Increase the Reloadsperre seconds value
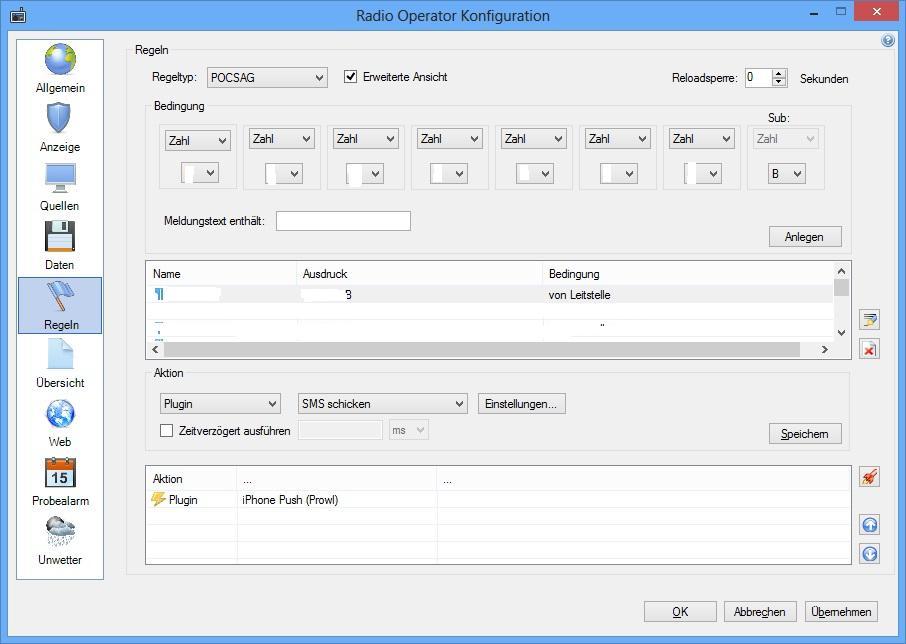This screenshot has width=906, height=644. (780, 73)
